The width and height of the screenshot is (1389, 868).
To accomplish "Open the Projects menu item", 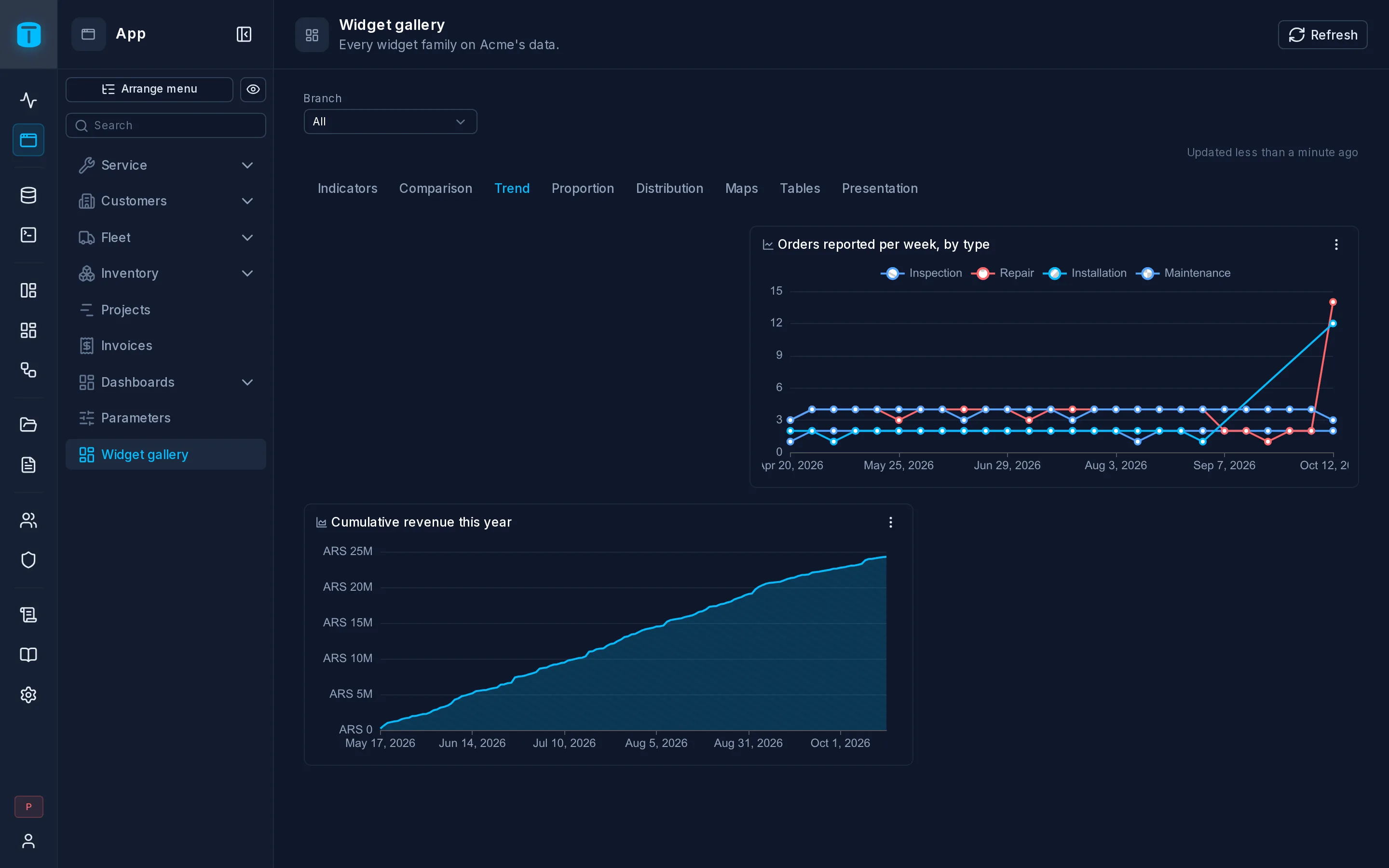I will pos(166,310).
